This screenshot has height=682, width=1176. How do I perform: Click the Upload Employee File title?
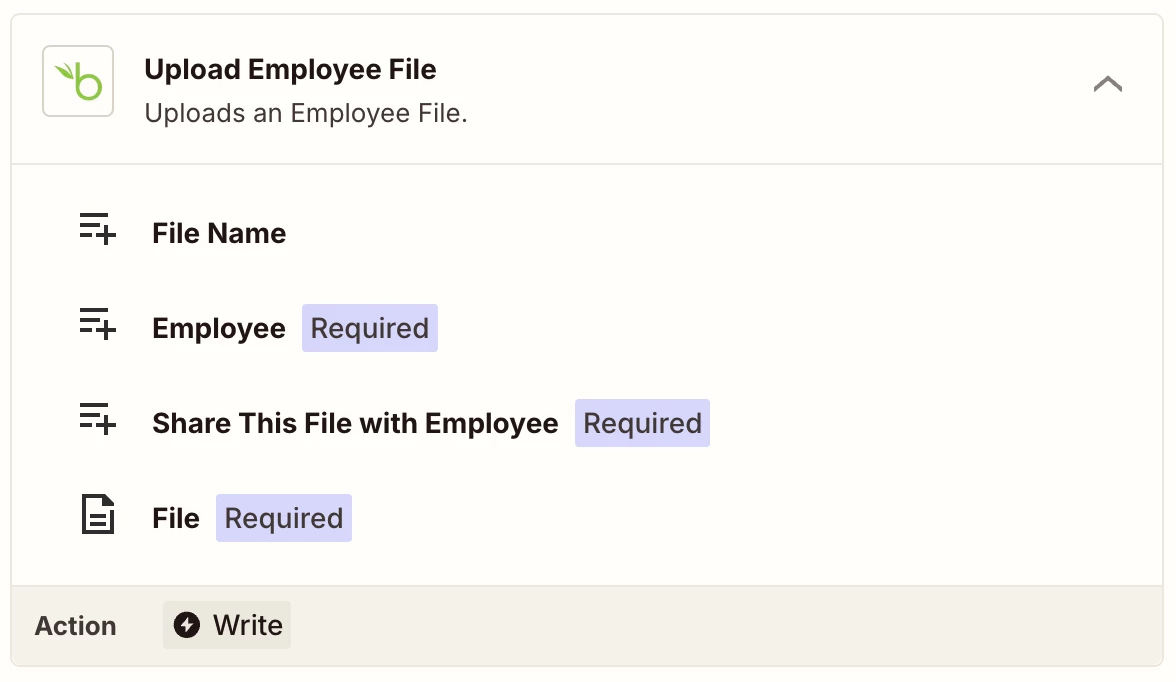[x=290, y=70]
